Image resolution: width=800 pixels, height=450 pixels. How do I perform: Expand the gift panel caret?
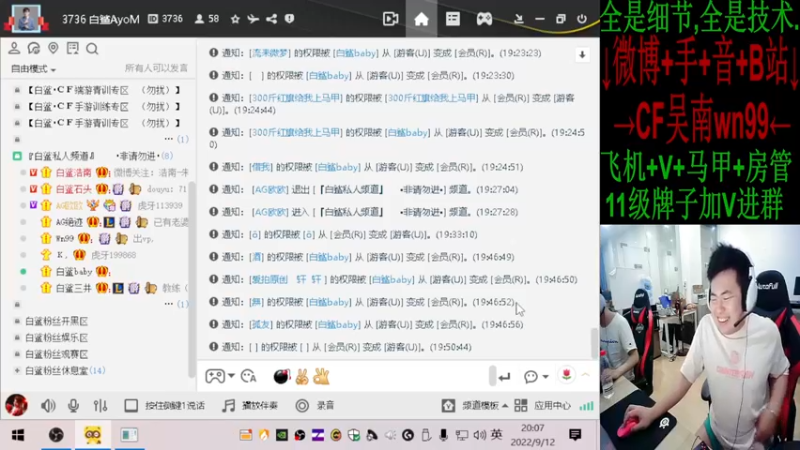click(x=586, y=375)
